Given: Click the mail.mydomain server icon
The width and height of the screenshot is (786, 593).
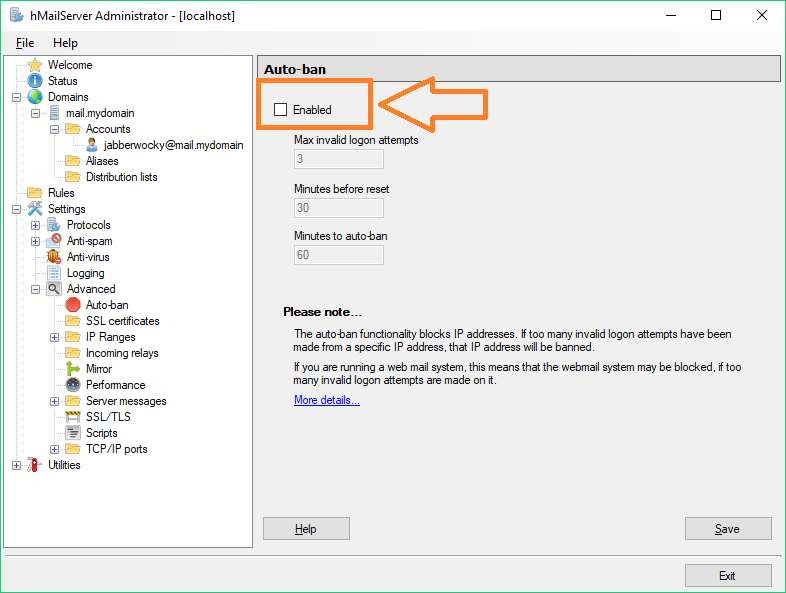Looking at the screenshot, I should [x=54, y=113].
